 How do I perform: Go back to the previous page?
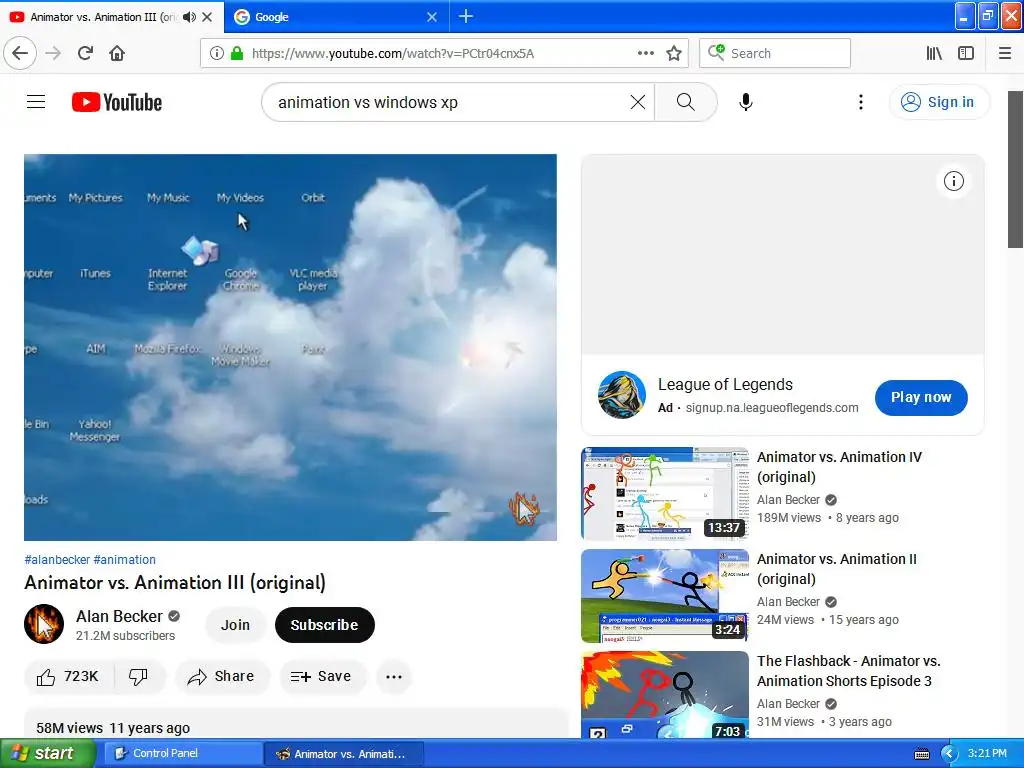point(20,53)
